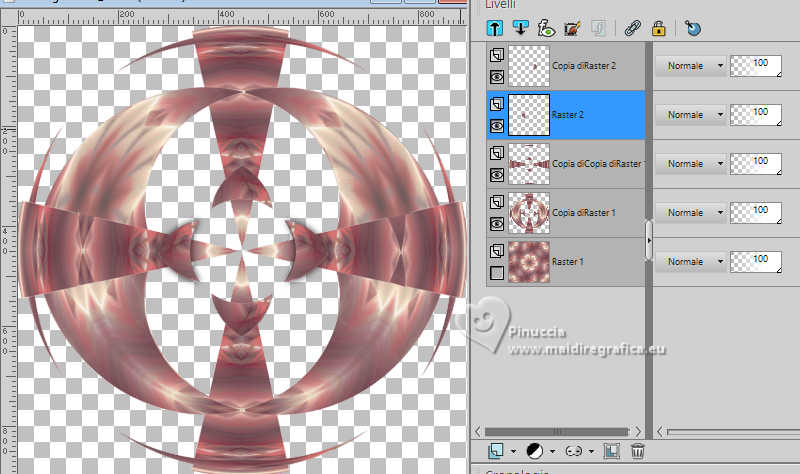Click the black-white new mask layer icon

[534, 451]
